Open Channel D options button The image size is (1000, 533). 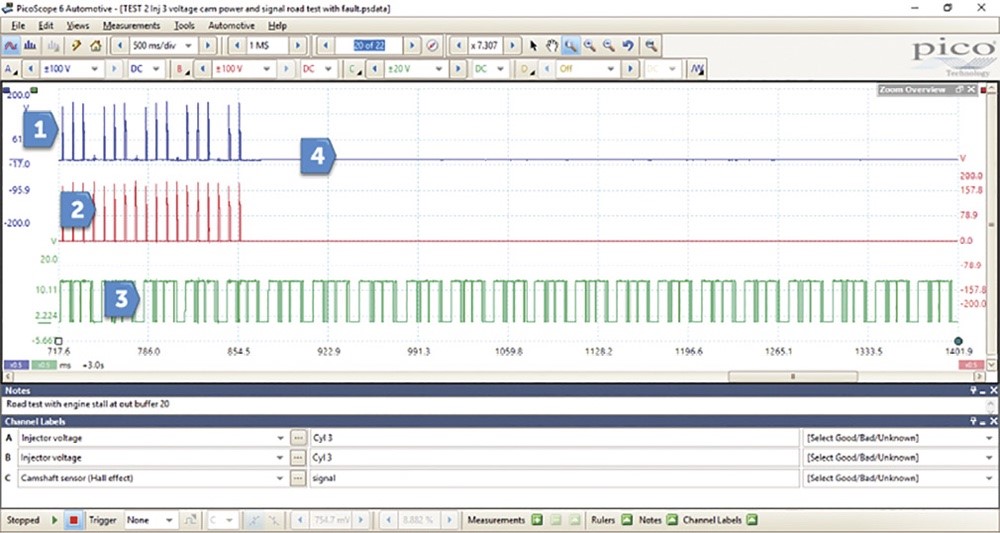(x=525, y=69)
